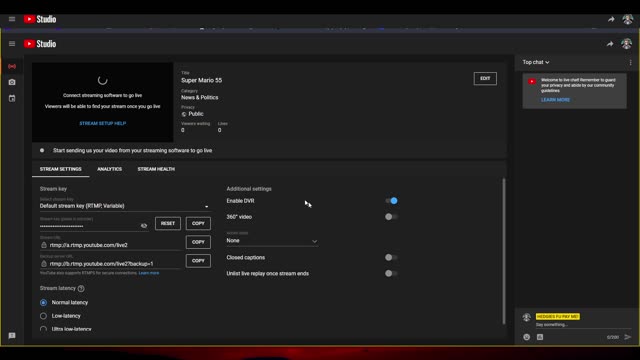Click the Say something chat input
Screen dimensions: 640x360
coord(583,325)
